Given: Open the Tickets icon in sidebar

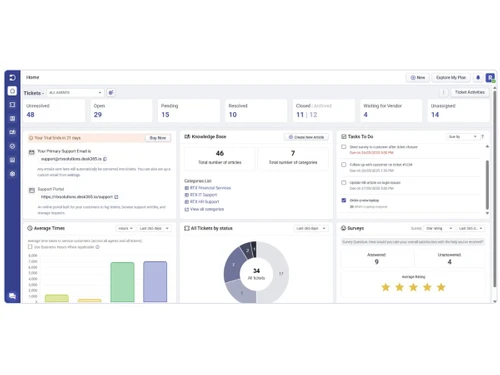Looking at the screenshot, I should point(12,105).
